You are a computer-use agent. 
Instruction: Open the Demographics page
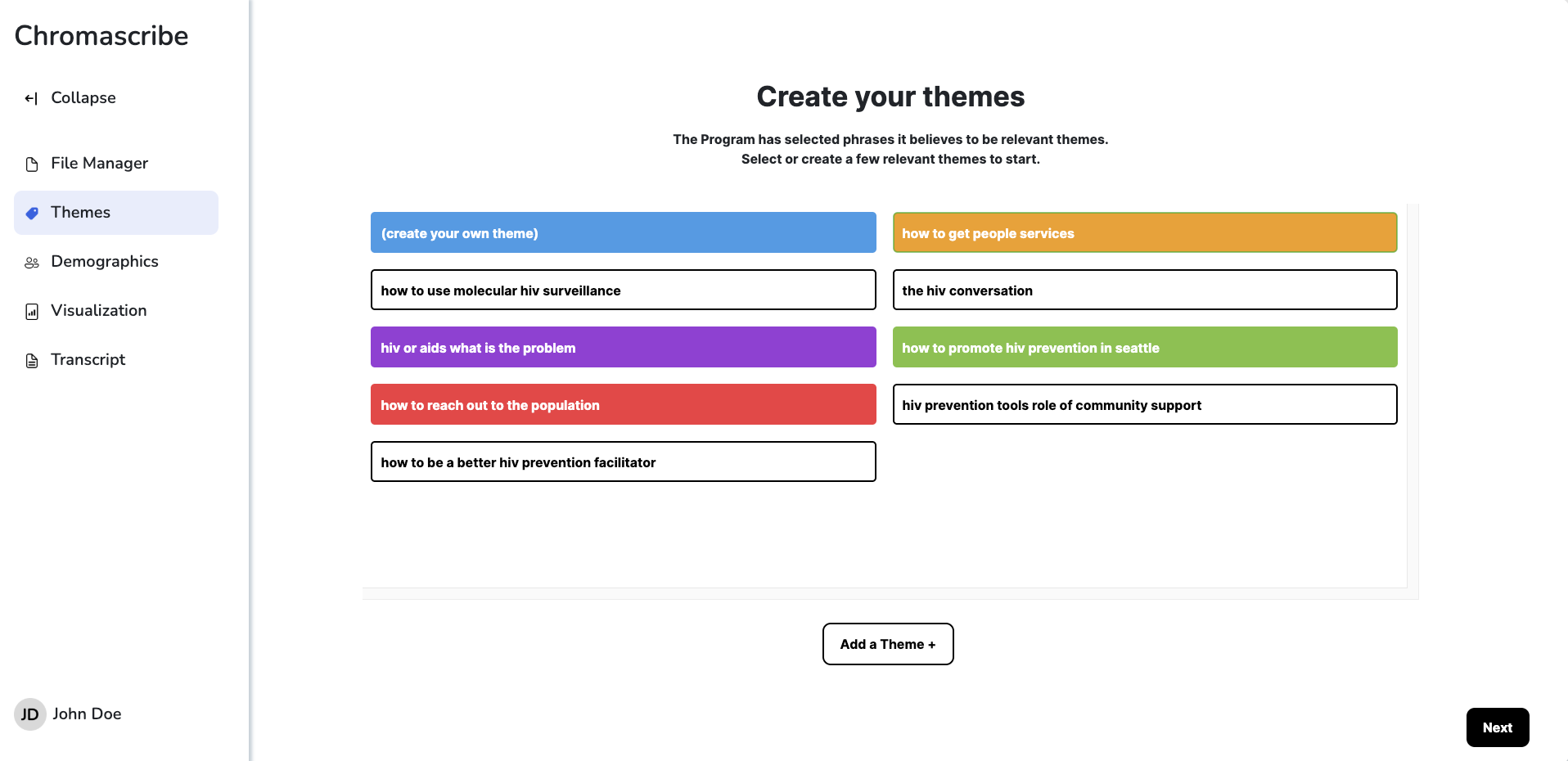pyautogui.click(x=105, y=262)
